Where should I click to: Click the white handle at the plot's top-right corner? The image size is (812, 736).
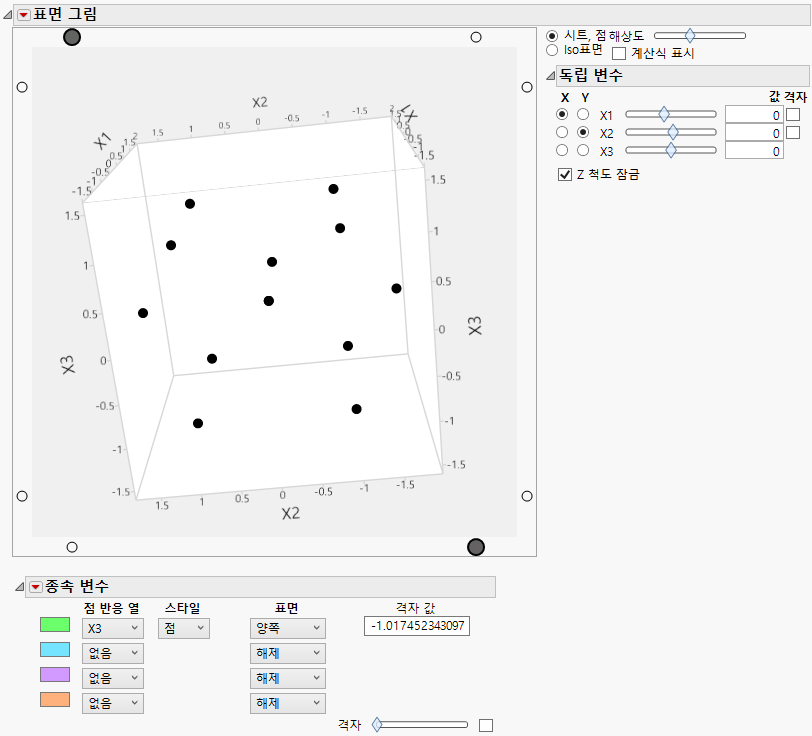point(475,37)
